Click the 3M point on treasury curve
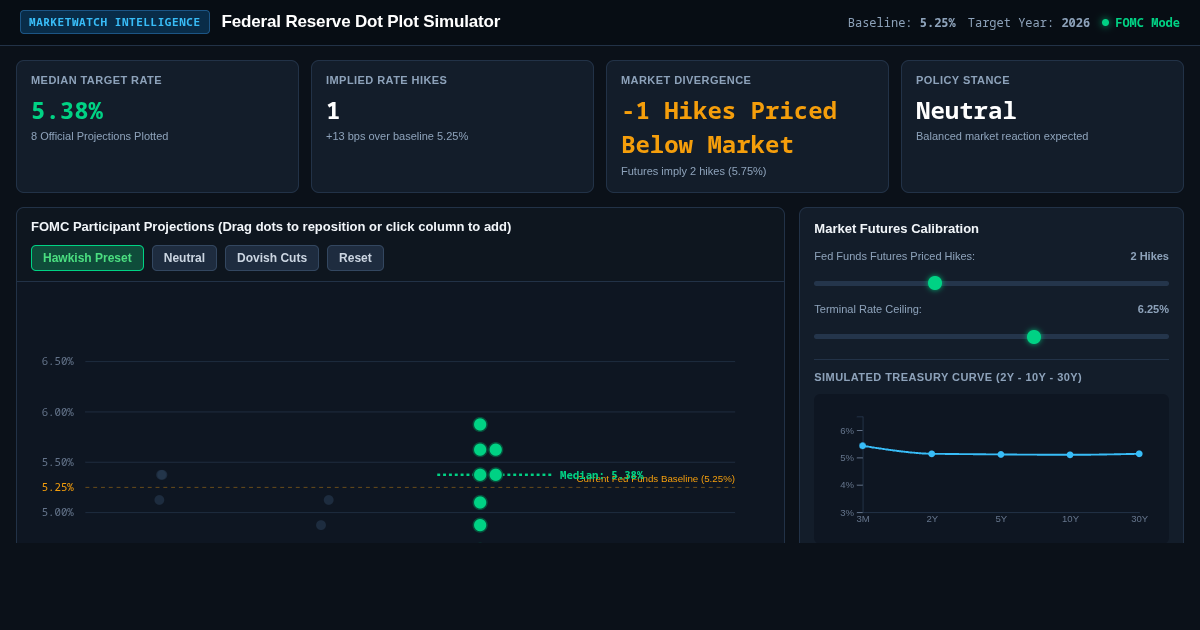1200x630 pixels. coord(863,446)
